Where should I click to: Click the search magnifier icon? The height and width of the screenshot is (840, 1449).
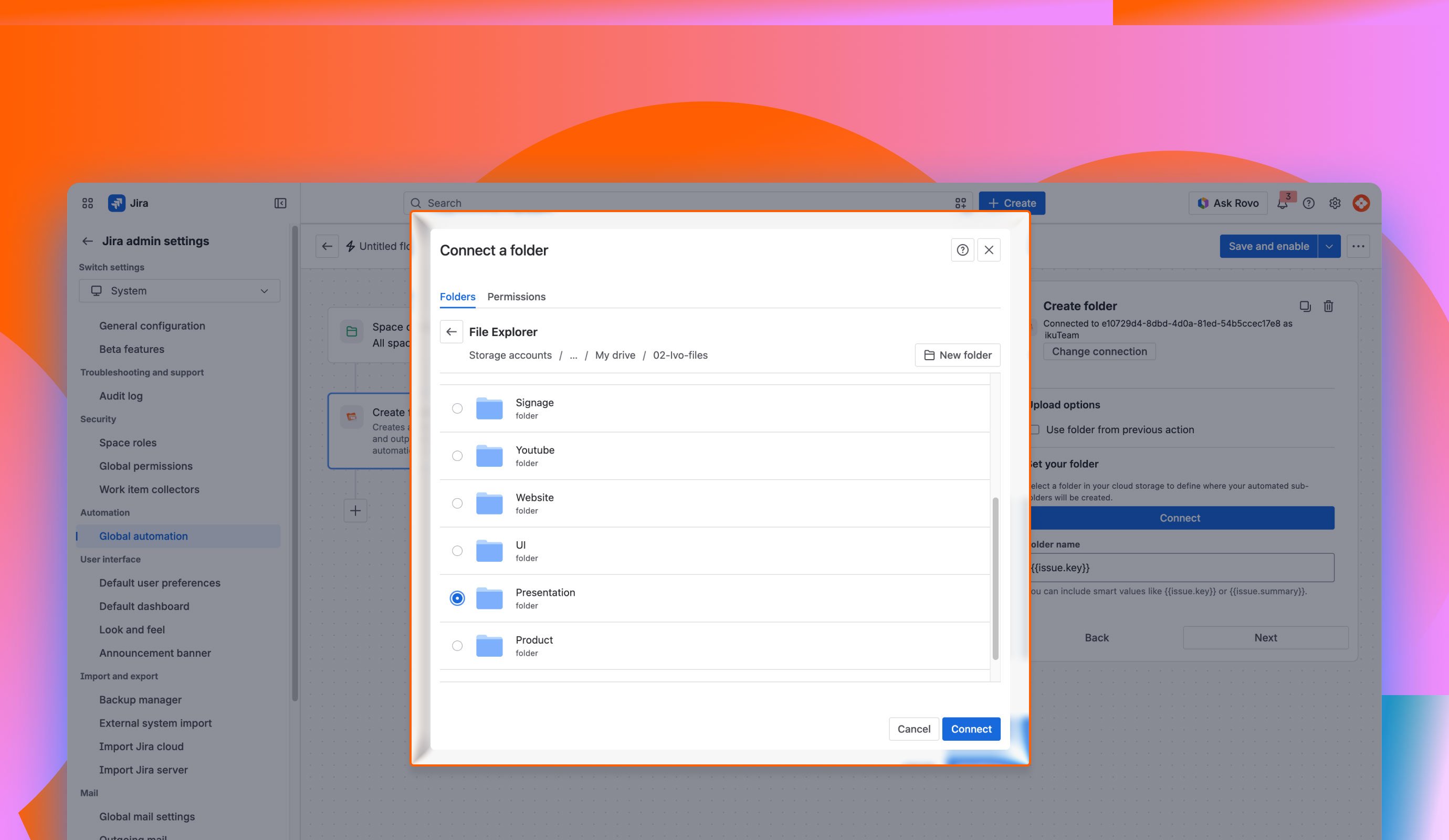(416, 203)
